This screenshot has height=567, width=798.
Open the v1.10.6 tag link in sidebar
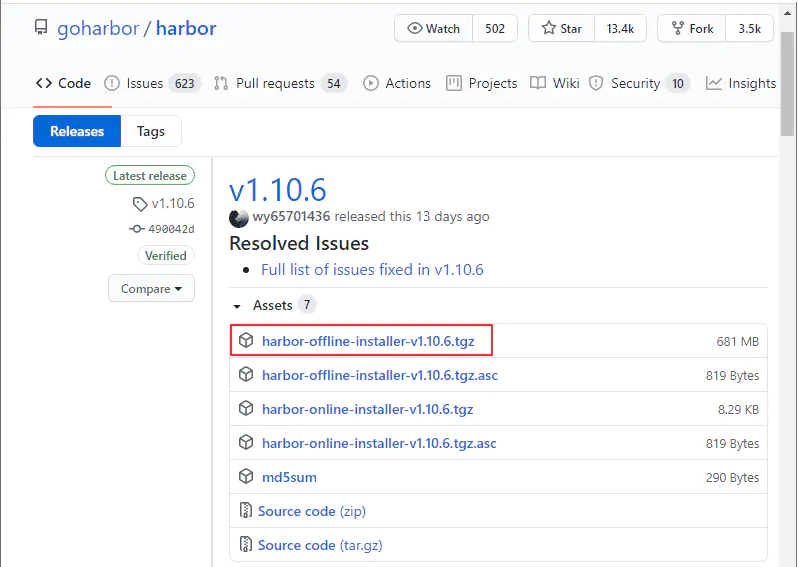coord(173,204)
